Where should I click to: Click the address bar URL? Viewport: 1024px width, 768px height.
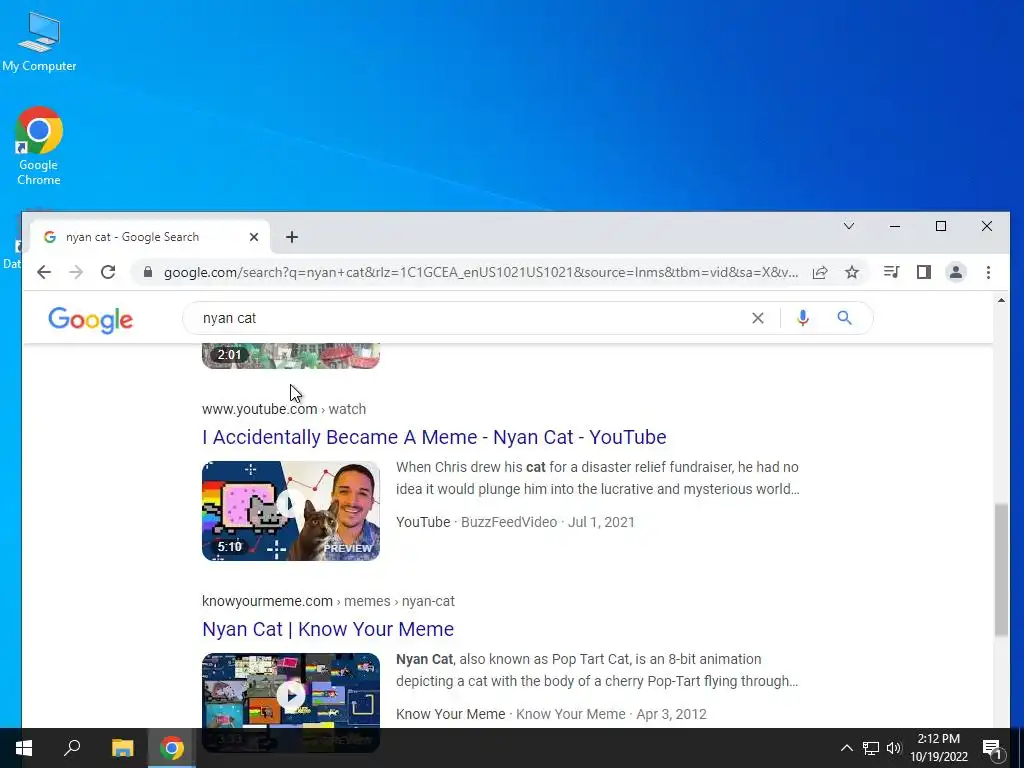click(481, 272)
